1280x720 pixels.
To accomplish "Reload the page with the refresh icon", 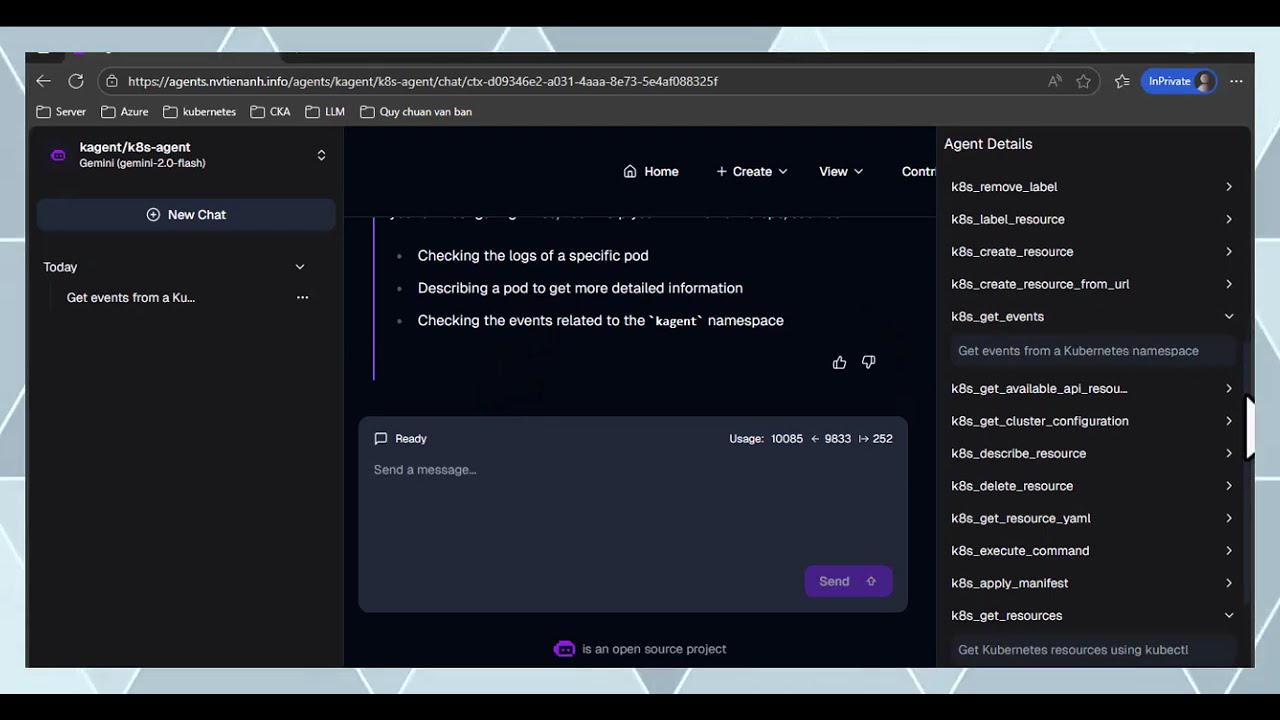I will [x=76, y=81].
